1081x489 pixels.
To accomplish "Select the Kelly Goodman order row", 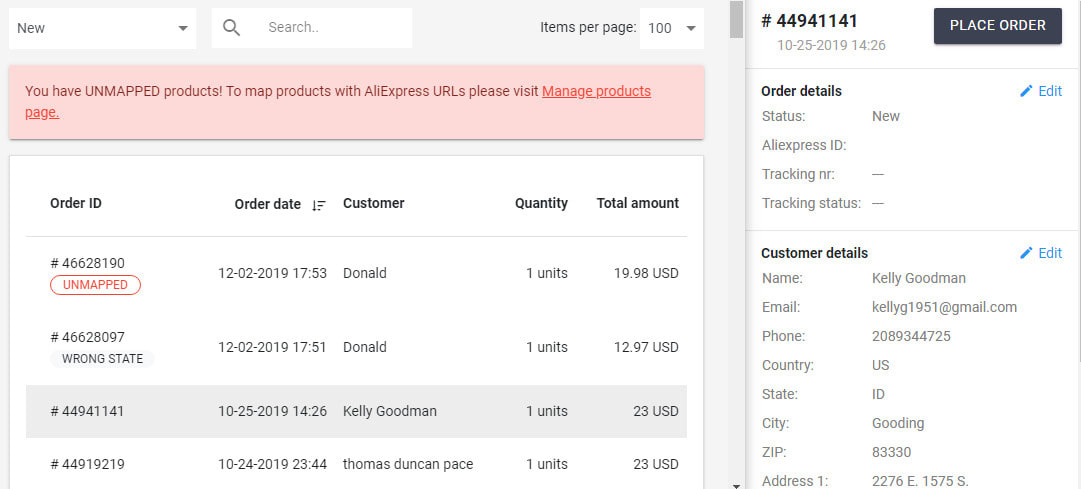I will pyautogui.click(x=356, y=411).
